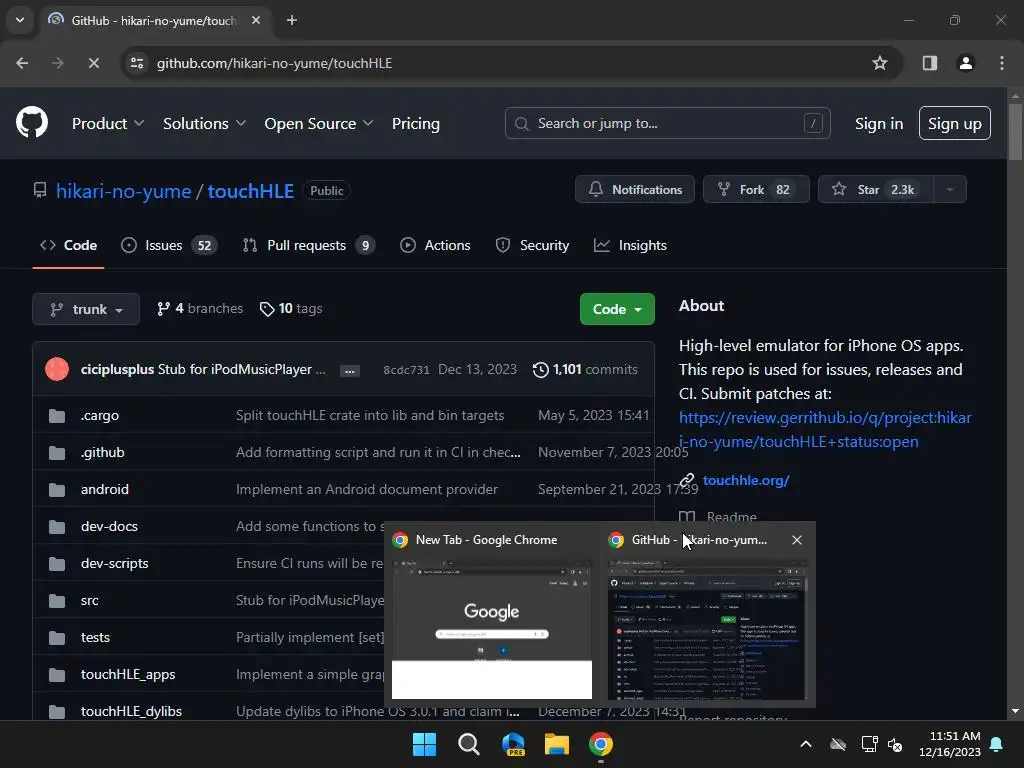The image size is (1024, 768).
Task: Go back to the previous page
Action: pyautogui.click(x=22, y=63)
